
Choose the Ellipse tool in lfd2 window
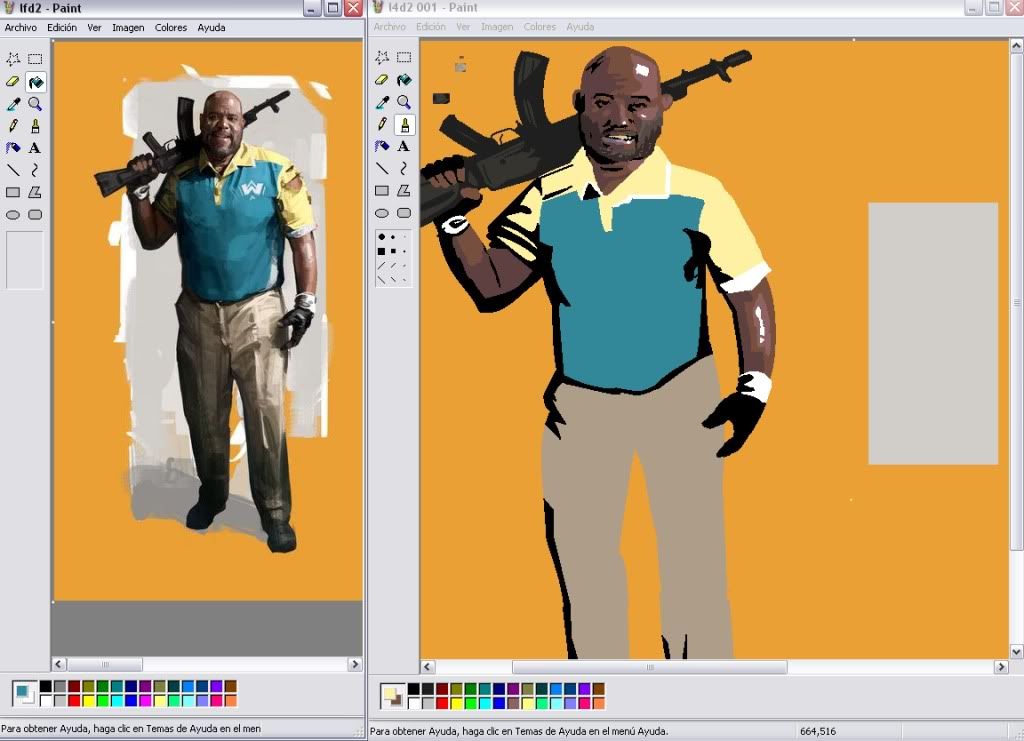(12, 214)
